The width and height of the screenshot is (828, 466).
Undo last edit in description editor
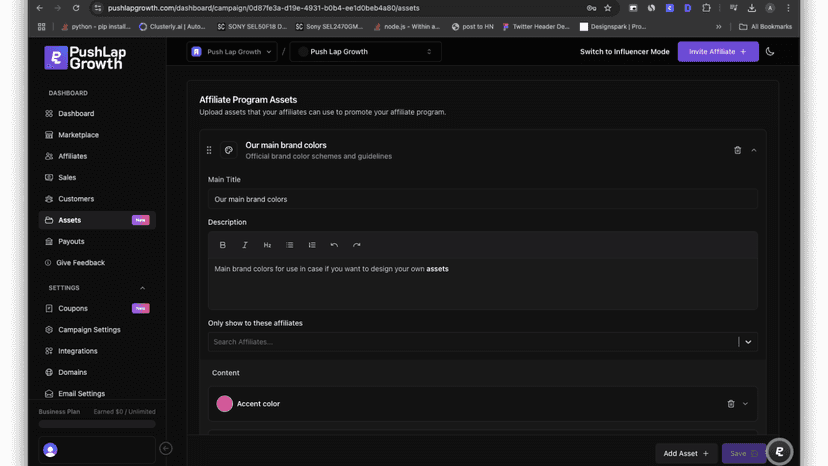click(x=334, y=245)
